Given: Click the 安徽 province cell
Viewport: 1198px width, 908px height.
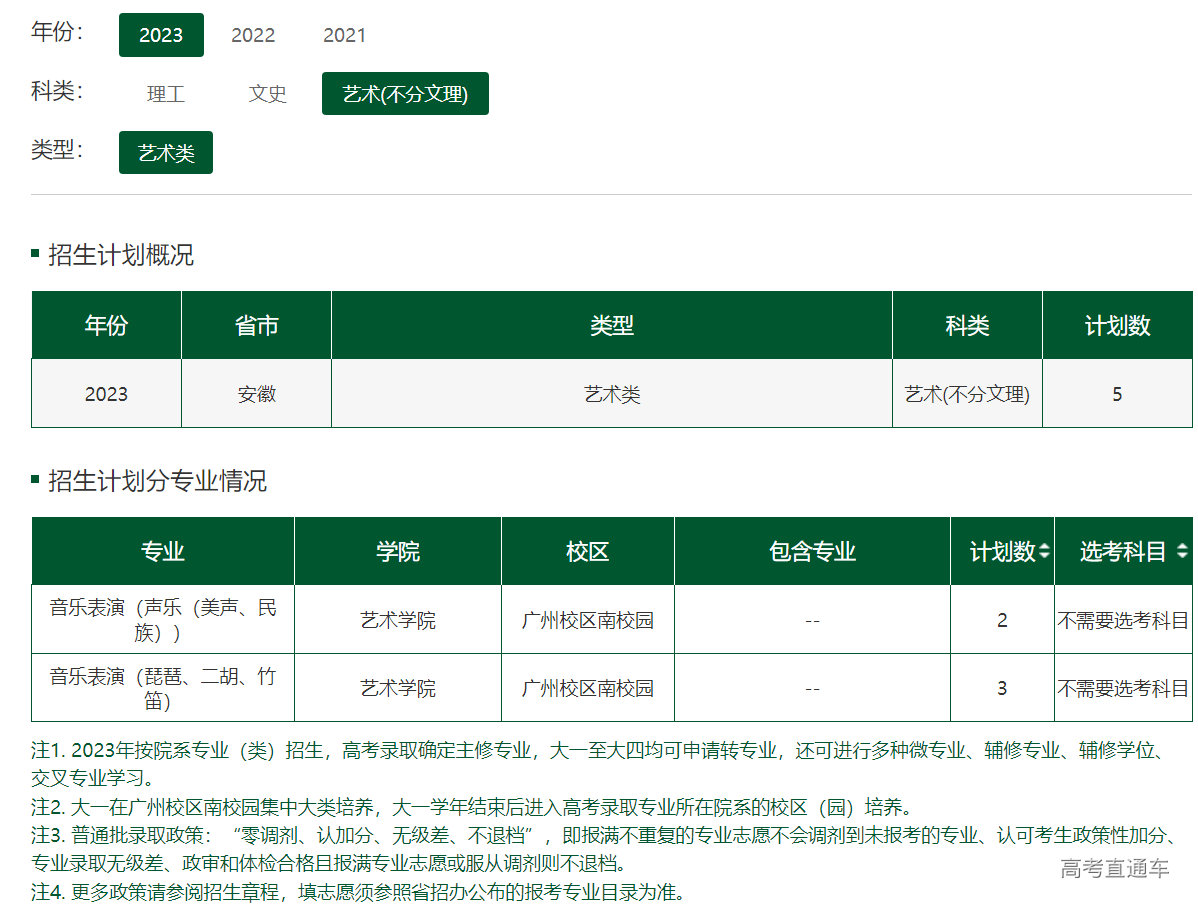Looking at the screenshot, I should click(256, 394).
